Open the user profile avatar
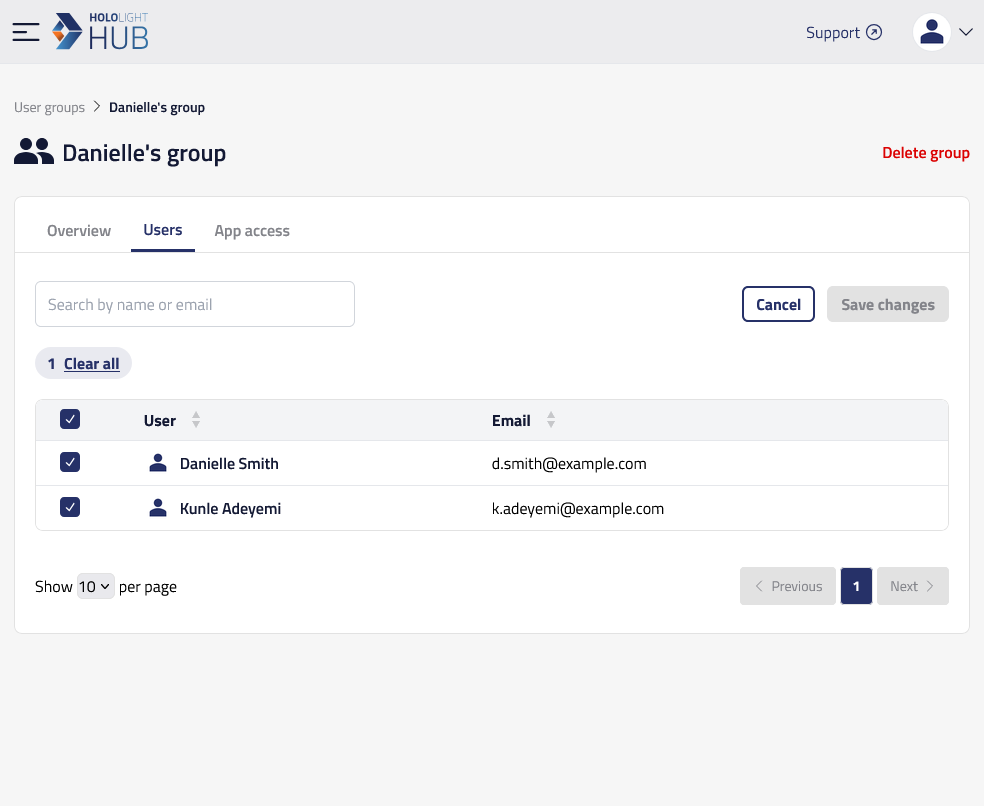The width and height of the screenshot is (984, 806). tap(931, 32)
